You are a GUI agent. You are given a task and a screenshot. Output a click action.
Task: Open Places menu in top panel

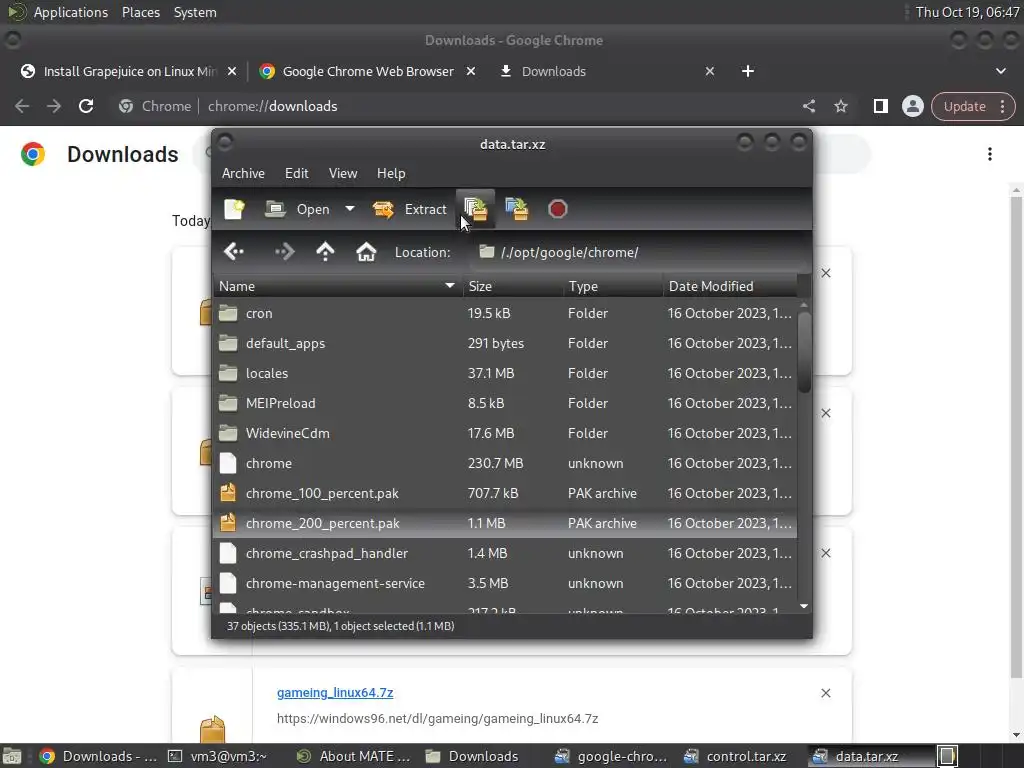coord(140,12)
